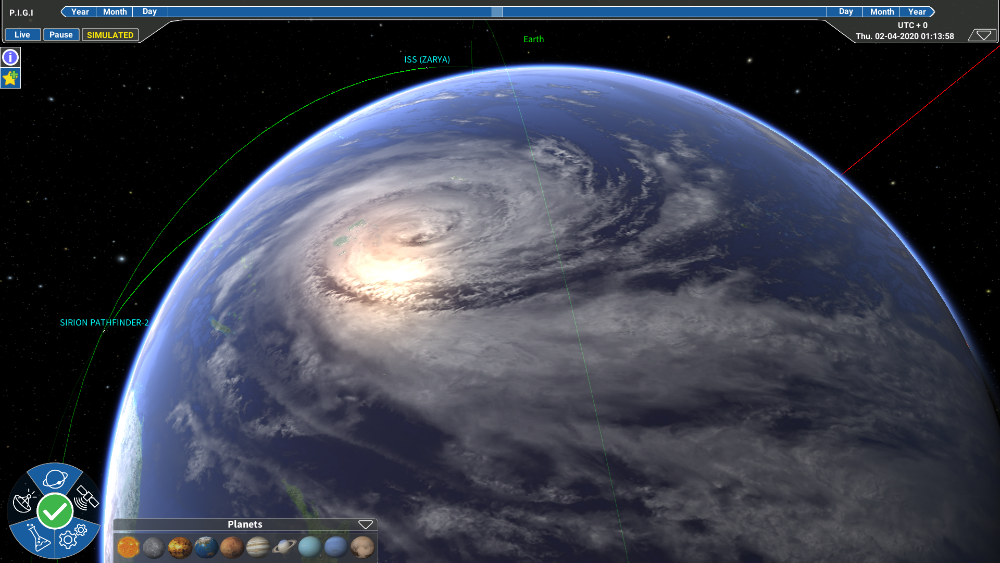The height and width of the screenshot is (563, 1000).
Task: Click the timeline slider handle
Action: pos(496,12)
